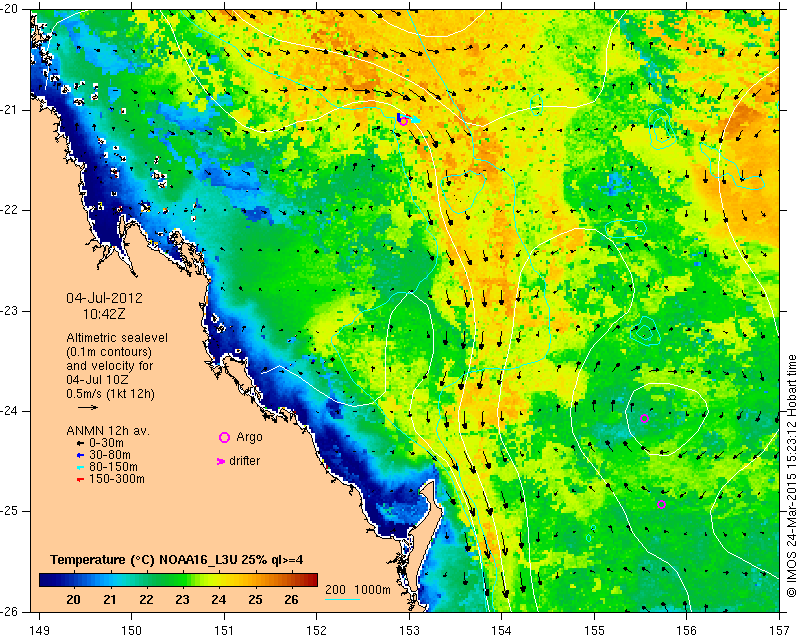Click the '30-80m' depth label
The image size is (800, 640).
(x=110, y=455)
